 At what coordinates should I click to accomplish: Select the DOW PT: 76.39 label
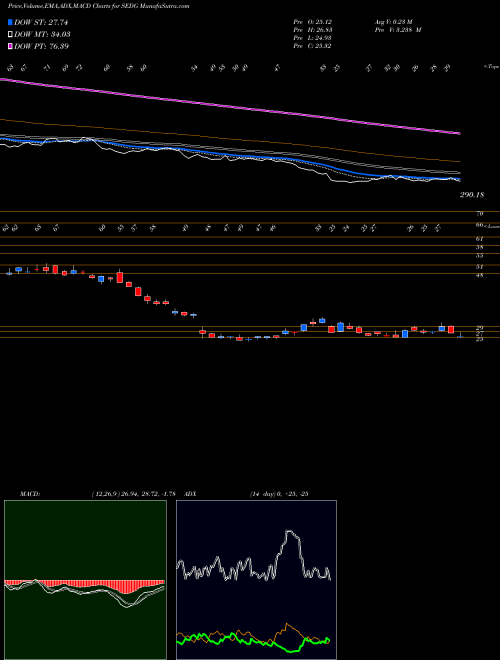tap(41, 46)
